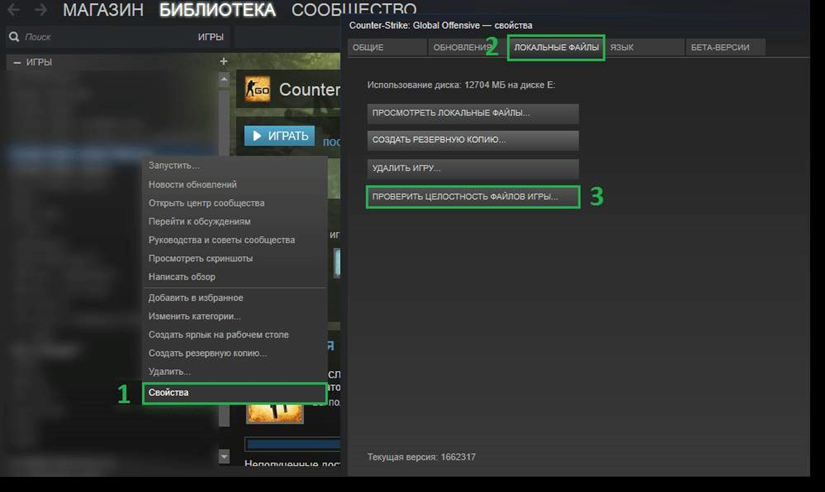
Task: Switch to the ЛОКАЛЬНЫЕ ФАЙЛЫ tab
Action: 556,47
